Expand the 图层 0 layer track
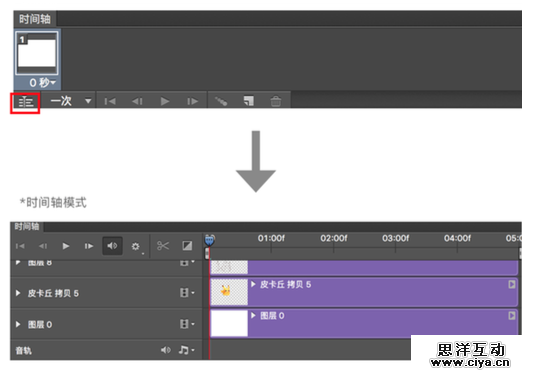This screenshot has width=539, height=378. (x=18, y=324)
